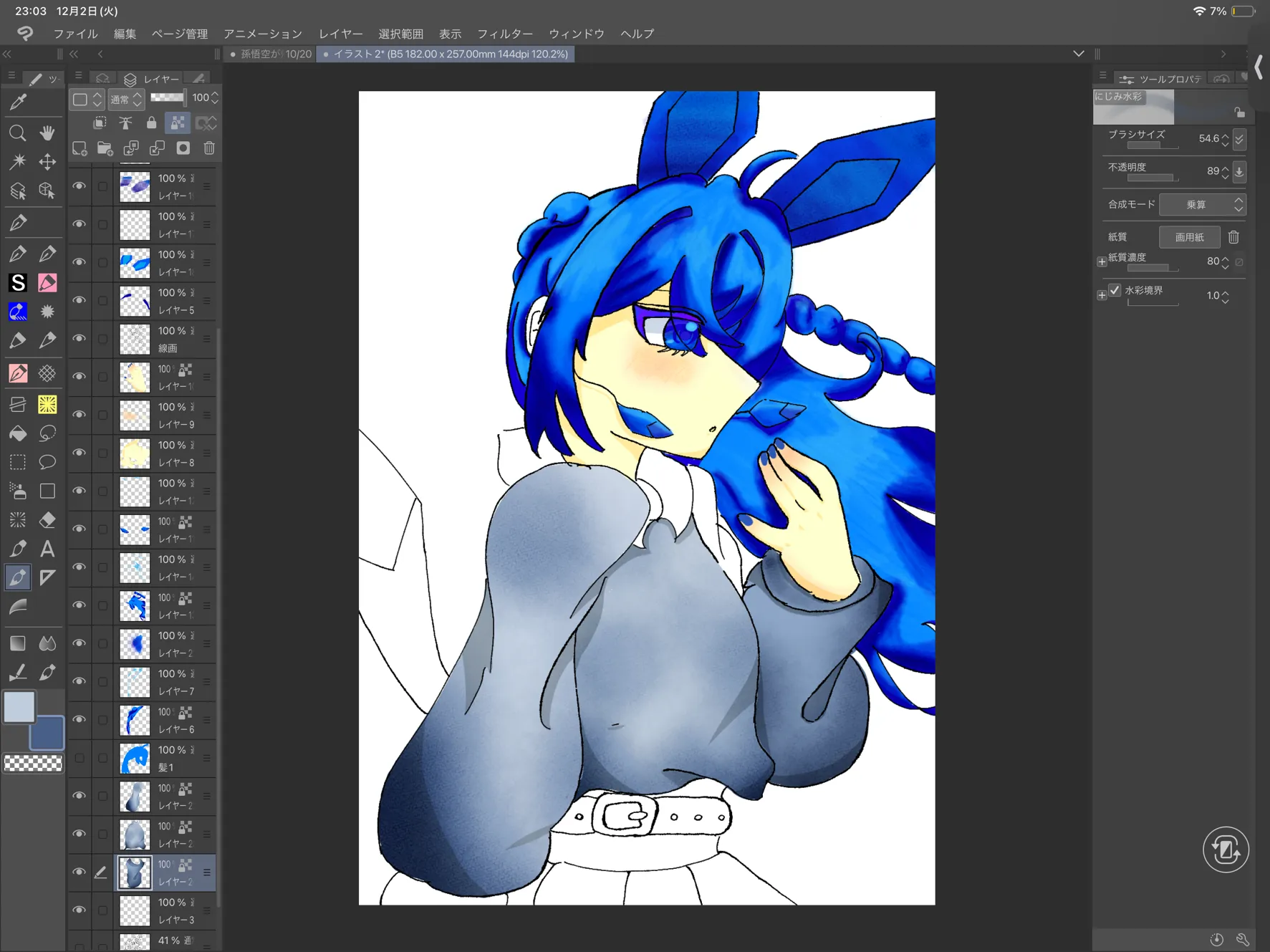This screenshot has width=1270, height=952.
Task: Switch to the 孫悟空 canvas tab
Action: pyautogui.click(x=271, y=54)
